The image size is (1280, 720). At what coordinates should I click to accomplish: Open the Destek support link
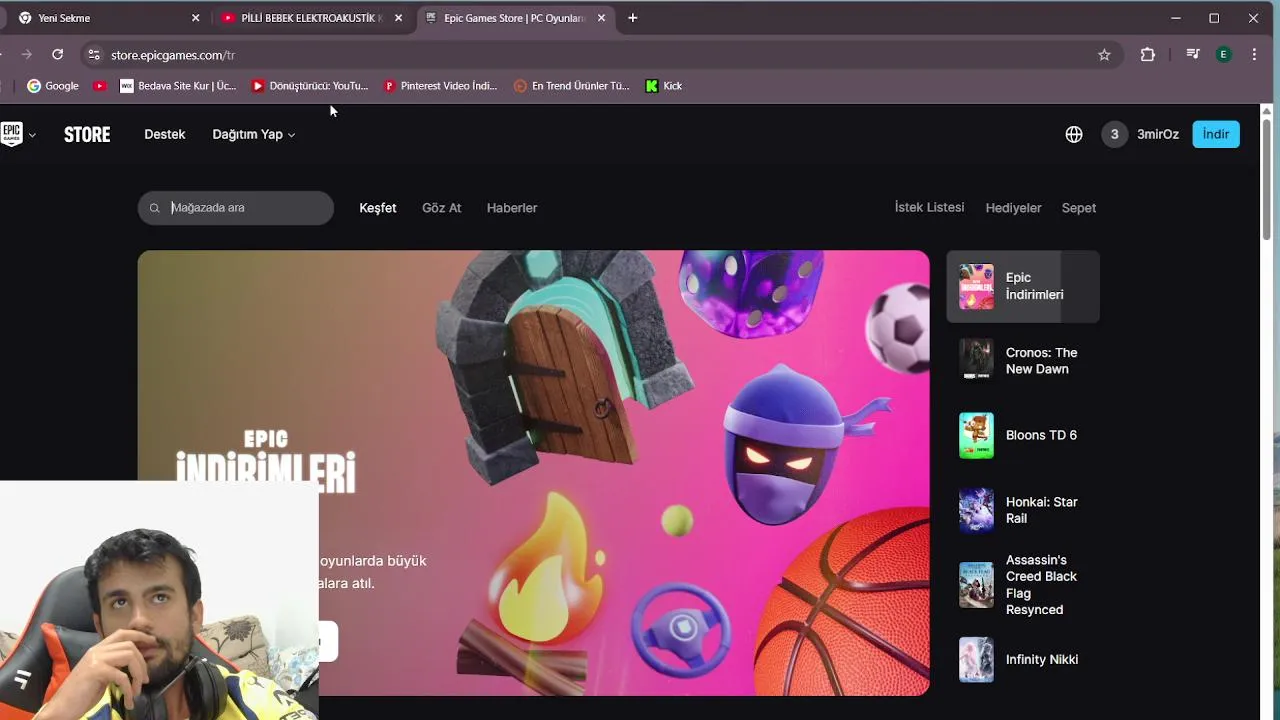(x=164, y=134)
